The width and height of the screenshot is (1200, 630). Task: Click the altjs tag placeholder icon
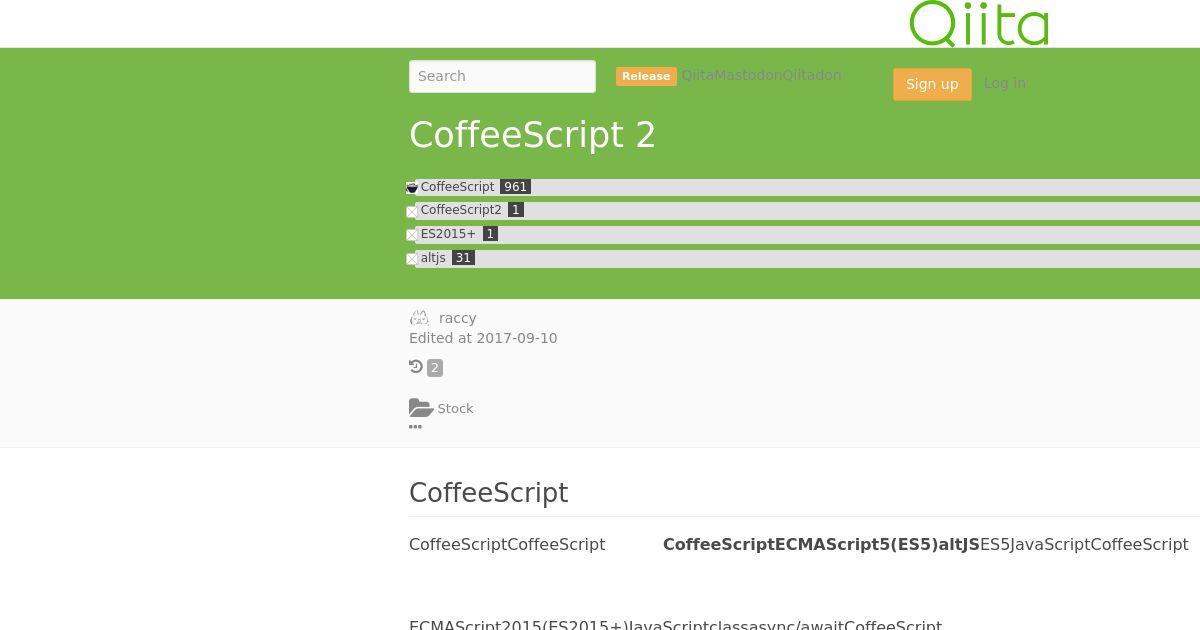click(411, 259)
